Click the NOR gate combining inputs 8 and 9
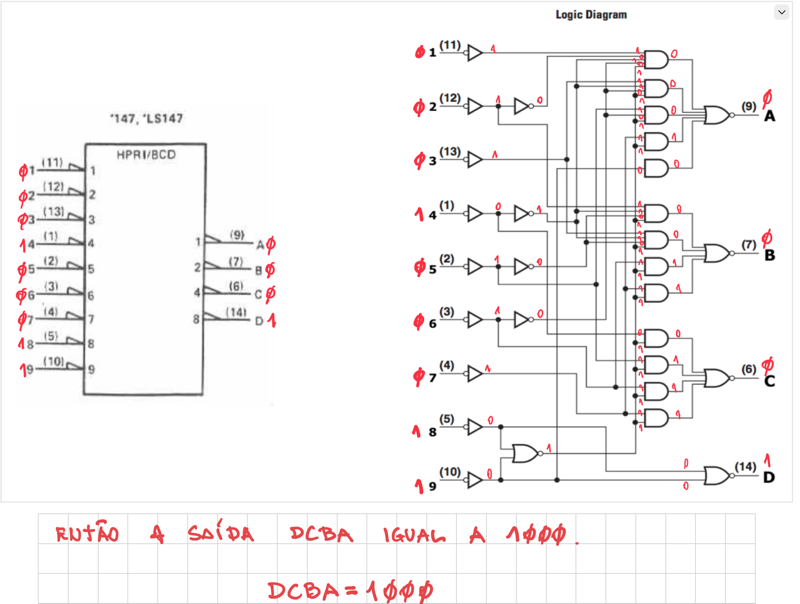800x604 pixels. (525, 453)
